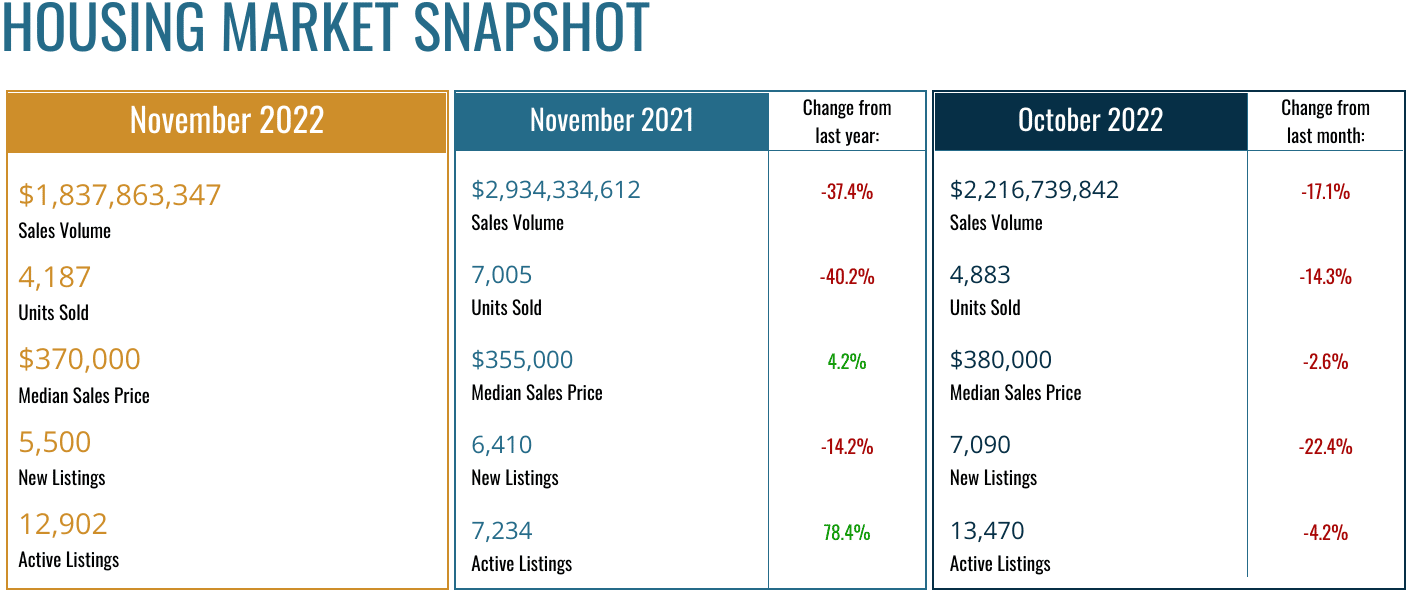The width and height of the screenshot is (1413, 591).
Task: Click November 2021 units sold 7,005
Action: [502, 275]
